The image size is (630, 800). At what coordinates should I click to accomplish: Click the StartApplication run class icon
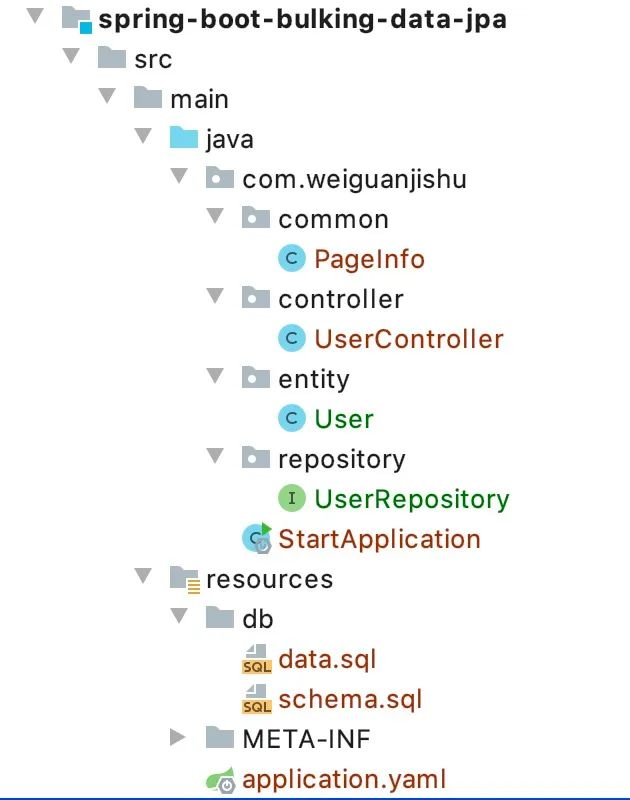(257, 538)
